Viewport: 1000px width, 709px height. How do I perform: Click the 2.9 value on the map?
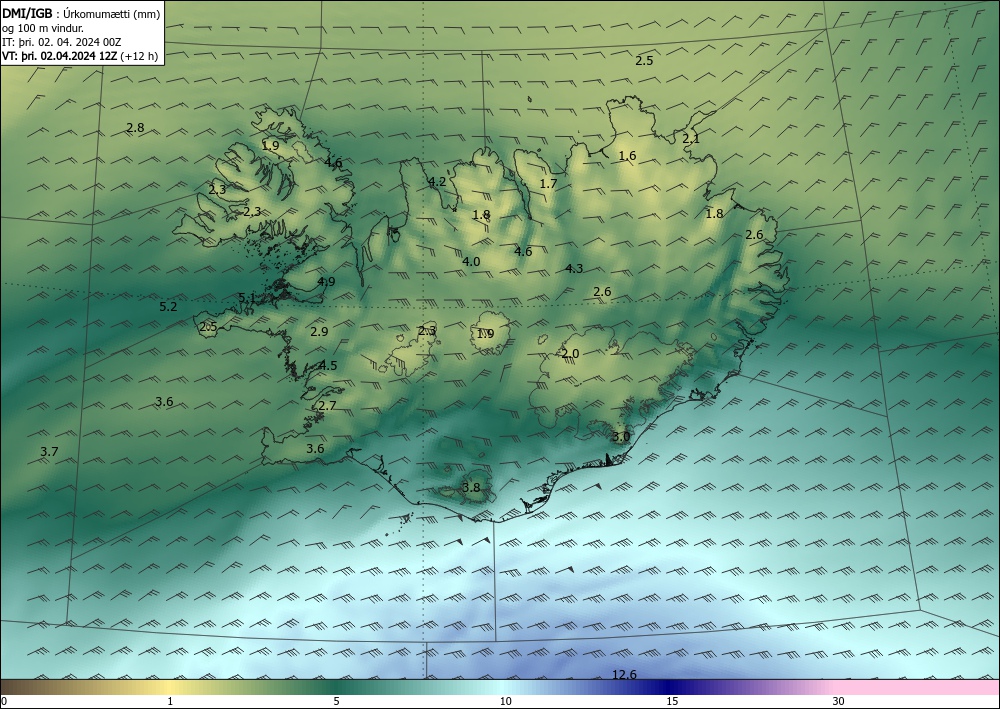coord(320,332)
